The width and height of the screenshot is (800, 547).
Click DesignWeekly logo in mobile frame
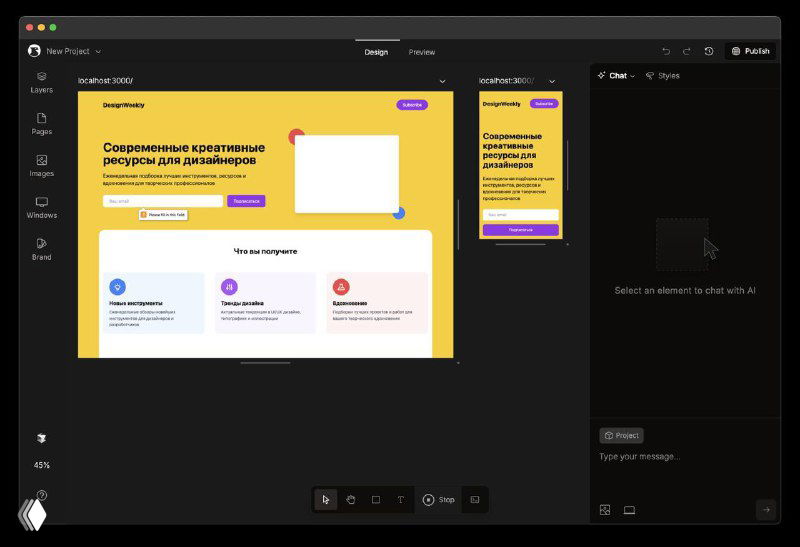[x=502, y=104]
